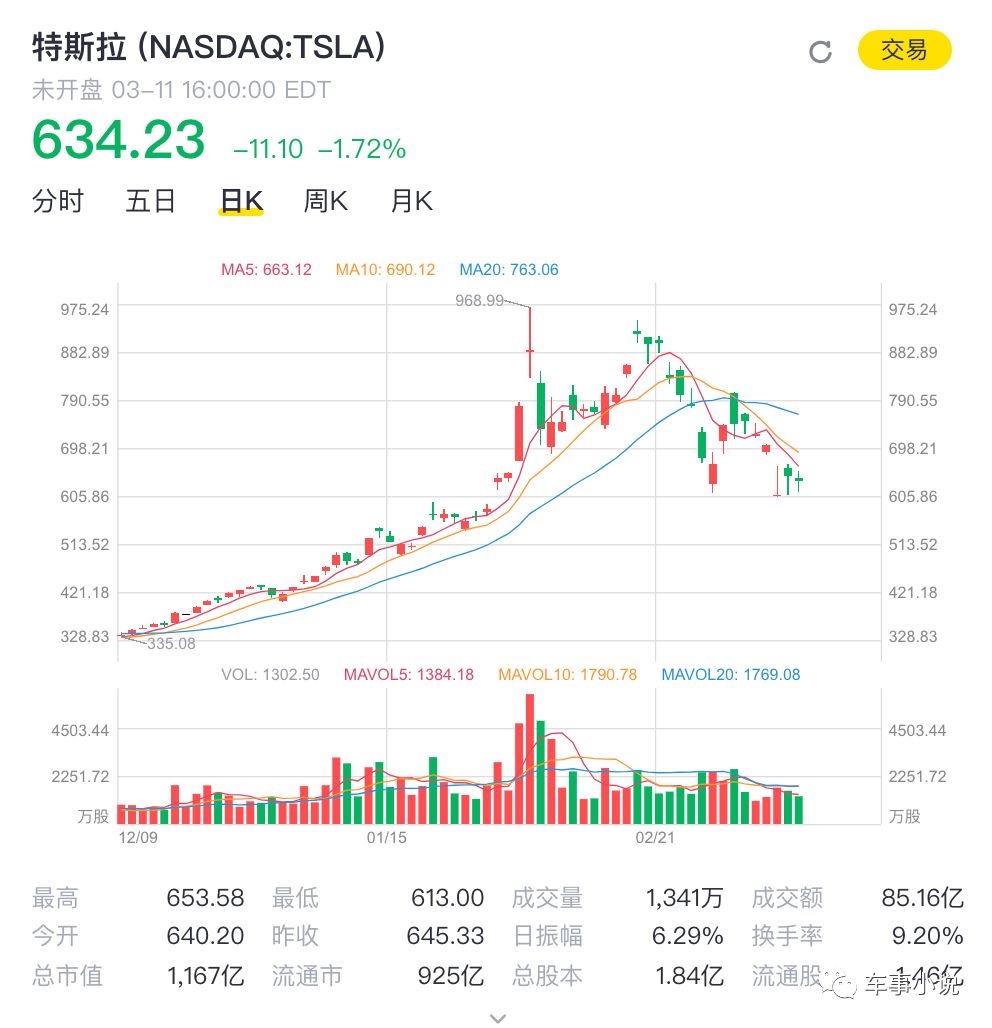The width and height of the screenshot is (992, 1028).
Task: Switch to the 五日 five-day tab
Action: 150,201
